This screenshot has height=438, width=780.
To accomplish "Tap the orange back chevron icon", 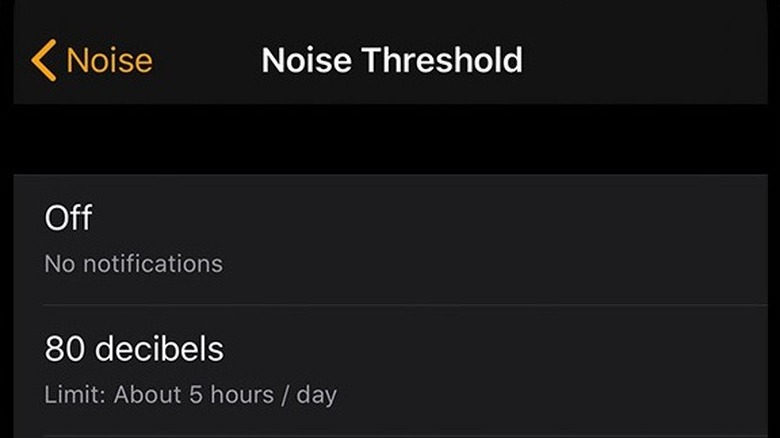I will click(43, 60).
